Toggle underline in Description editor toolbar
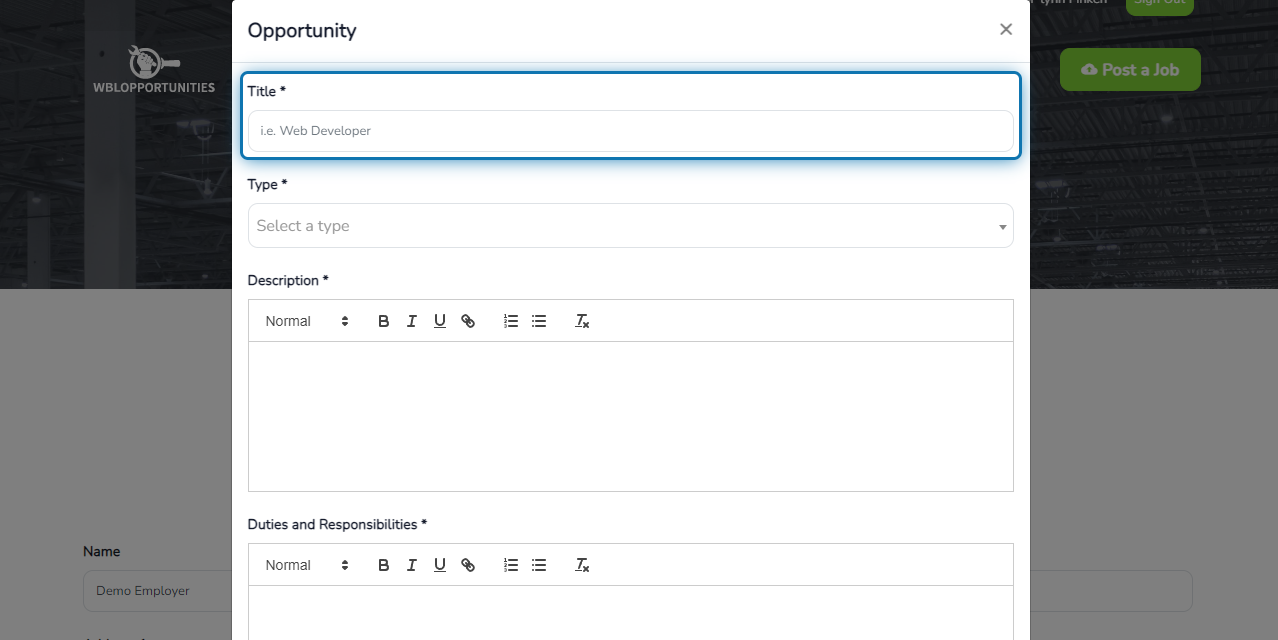Viewport: 1278px width, 640px height. (439, 321)
